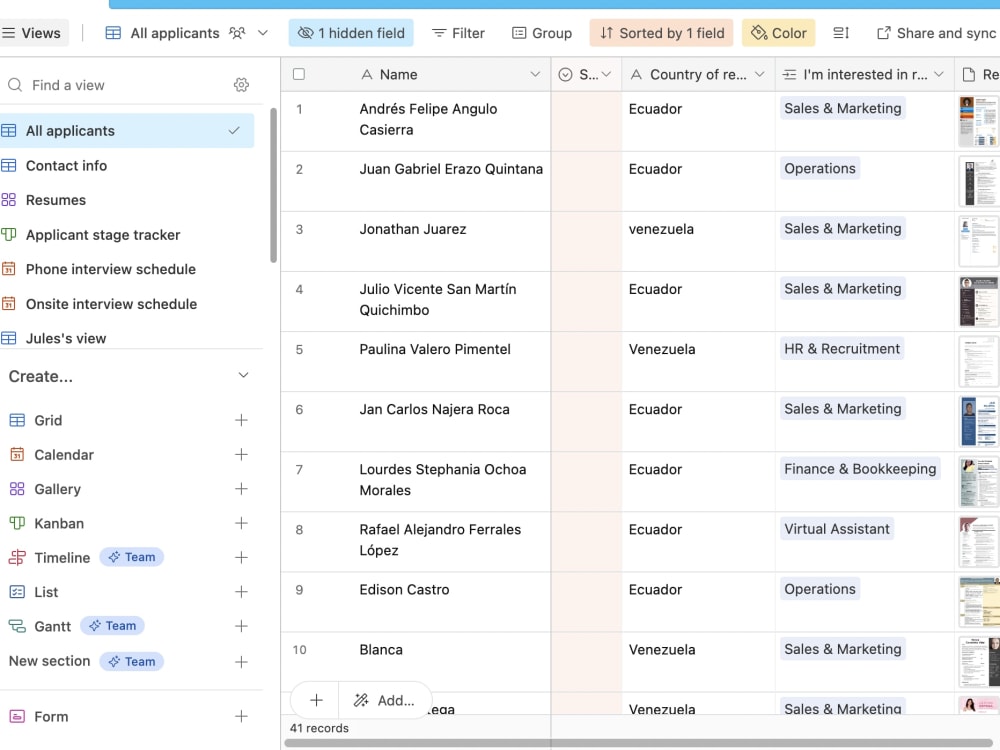Add a new Form view
The width and height of the screenshot is (1000, 750).
pyautogui.click(x=241, y=717)
